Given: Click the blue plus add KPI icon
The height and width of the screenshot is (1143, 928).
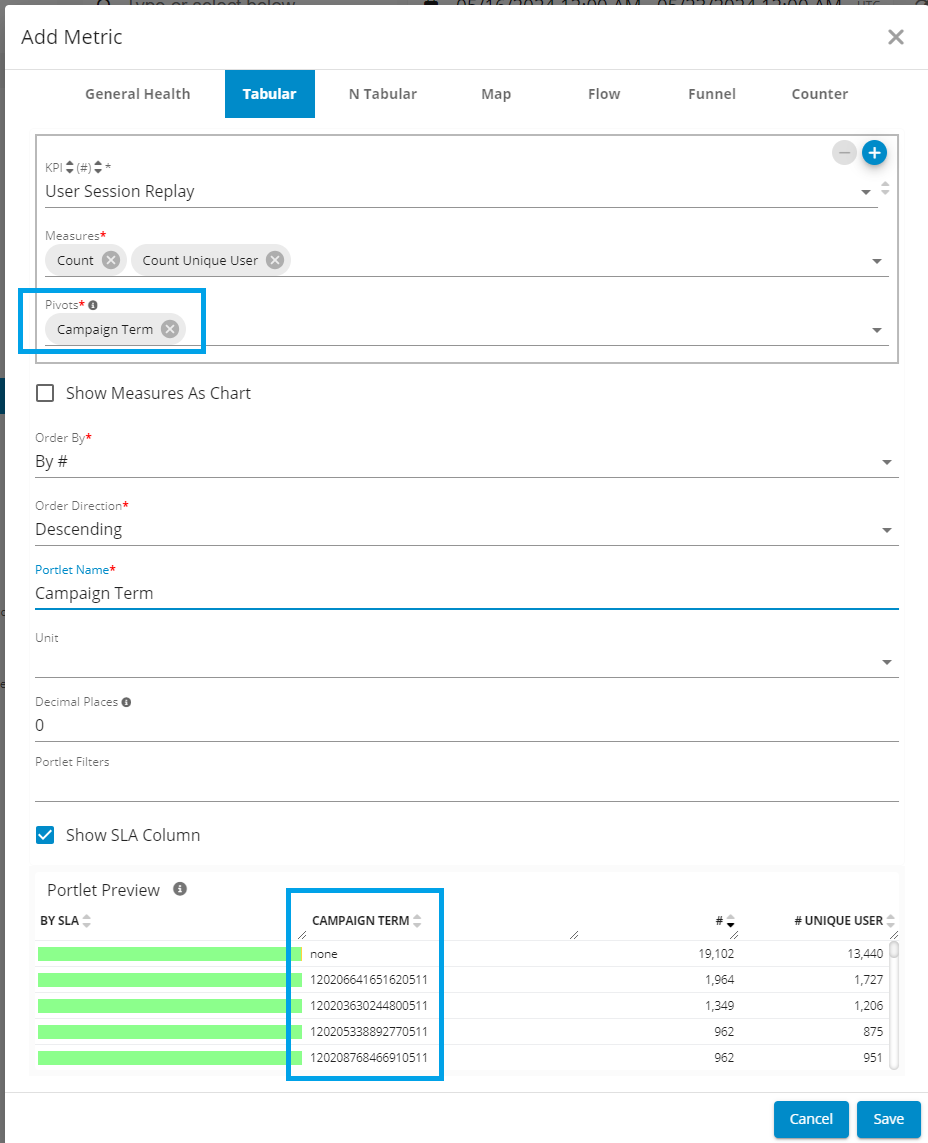Looking at the screenshot, I should point(875,153).
